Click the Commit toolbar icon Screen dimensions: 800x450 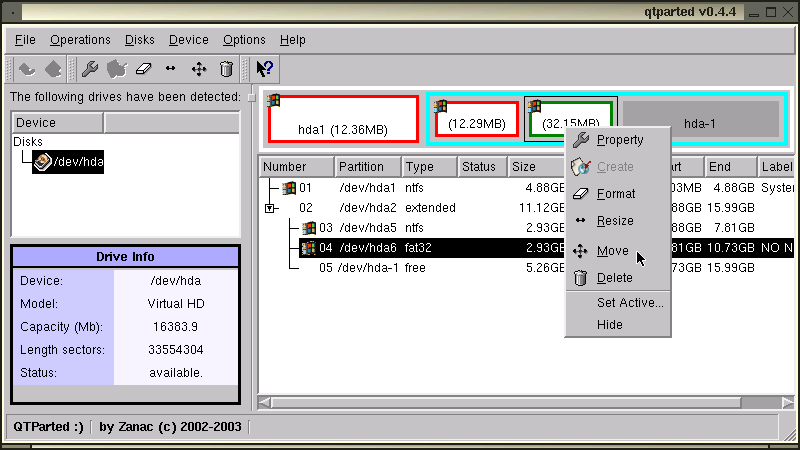53,69
